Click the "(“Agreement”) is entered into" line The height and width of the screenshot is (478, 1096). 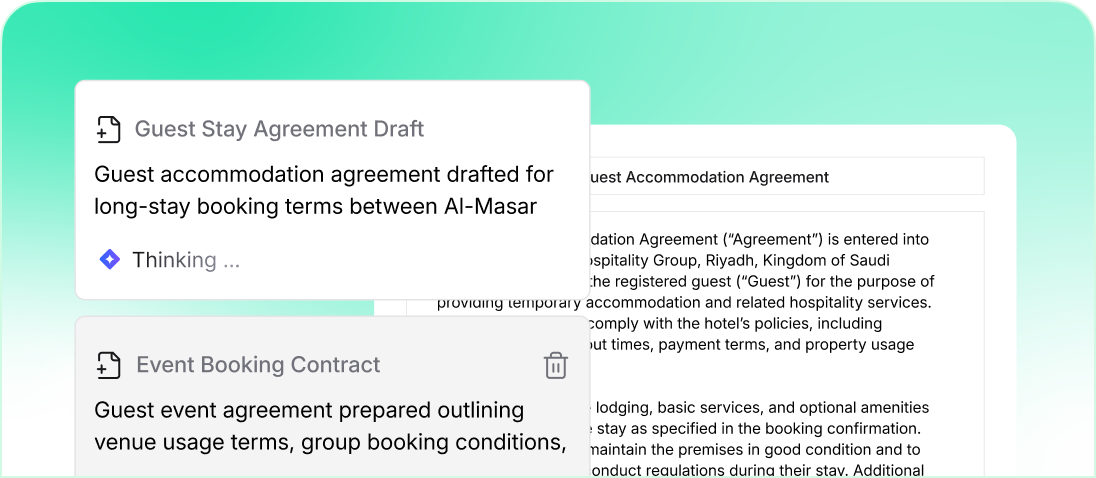click(760, 239)
